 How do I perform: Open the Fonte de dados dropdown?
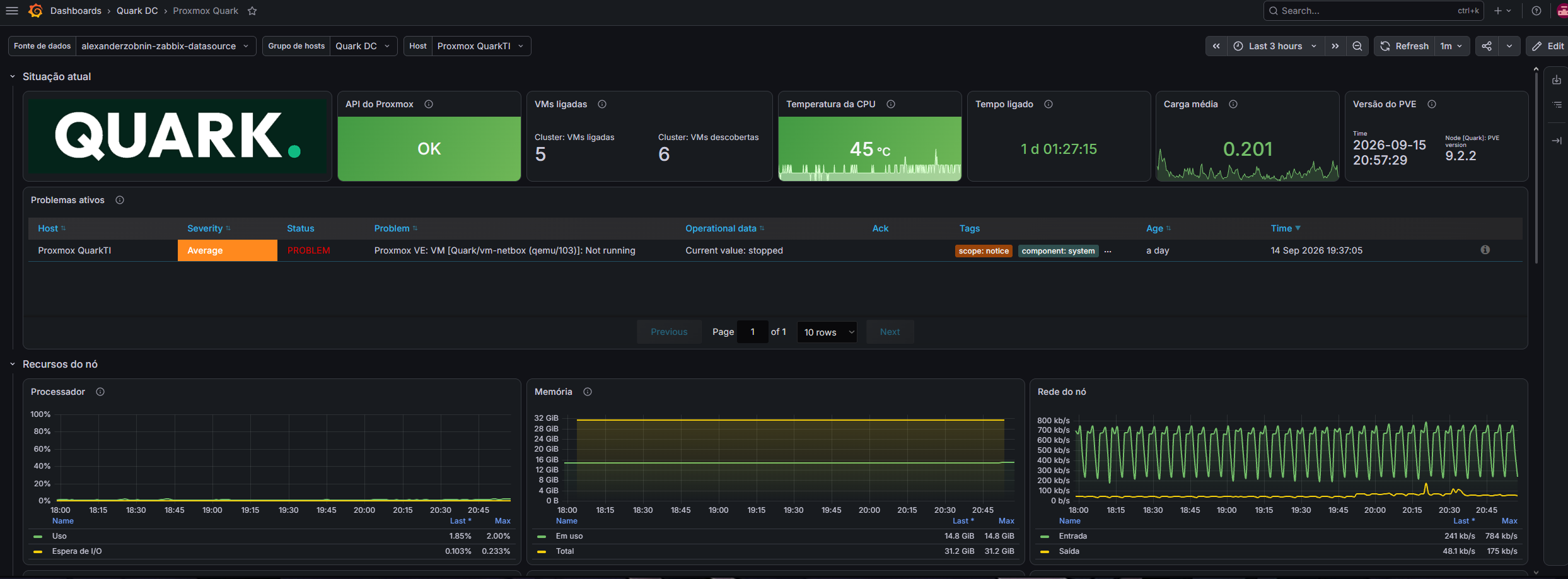[166, 46]
